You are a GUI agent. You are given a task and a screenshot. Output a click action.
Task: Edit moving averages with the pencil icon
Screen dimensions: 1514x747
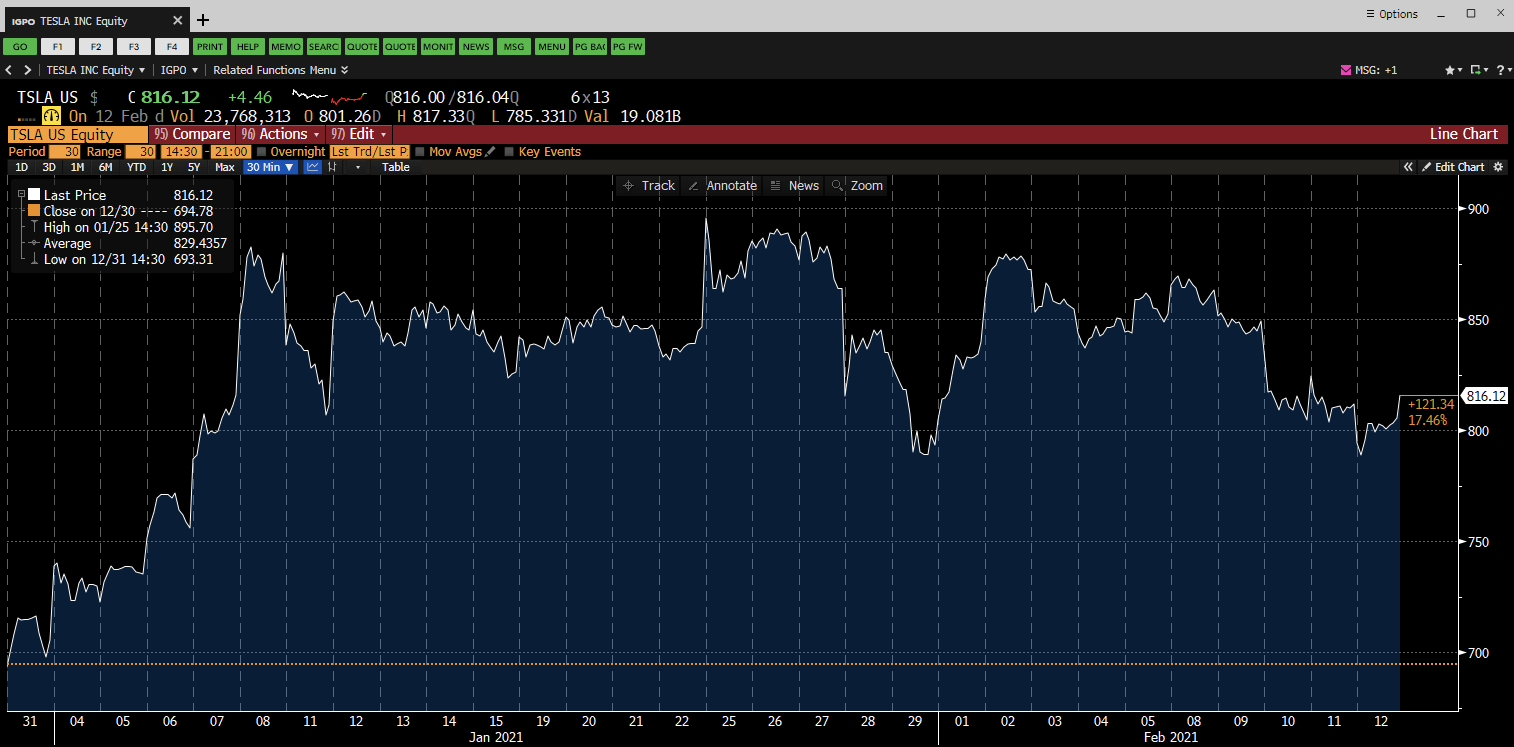coord(490,152)
